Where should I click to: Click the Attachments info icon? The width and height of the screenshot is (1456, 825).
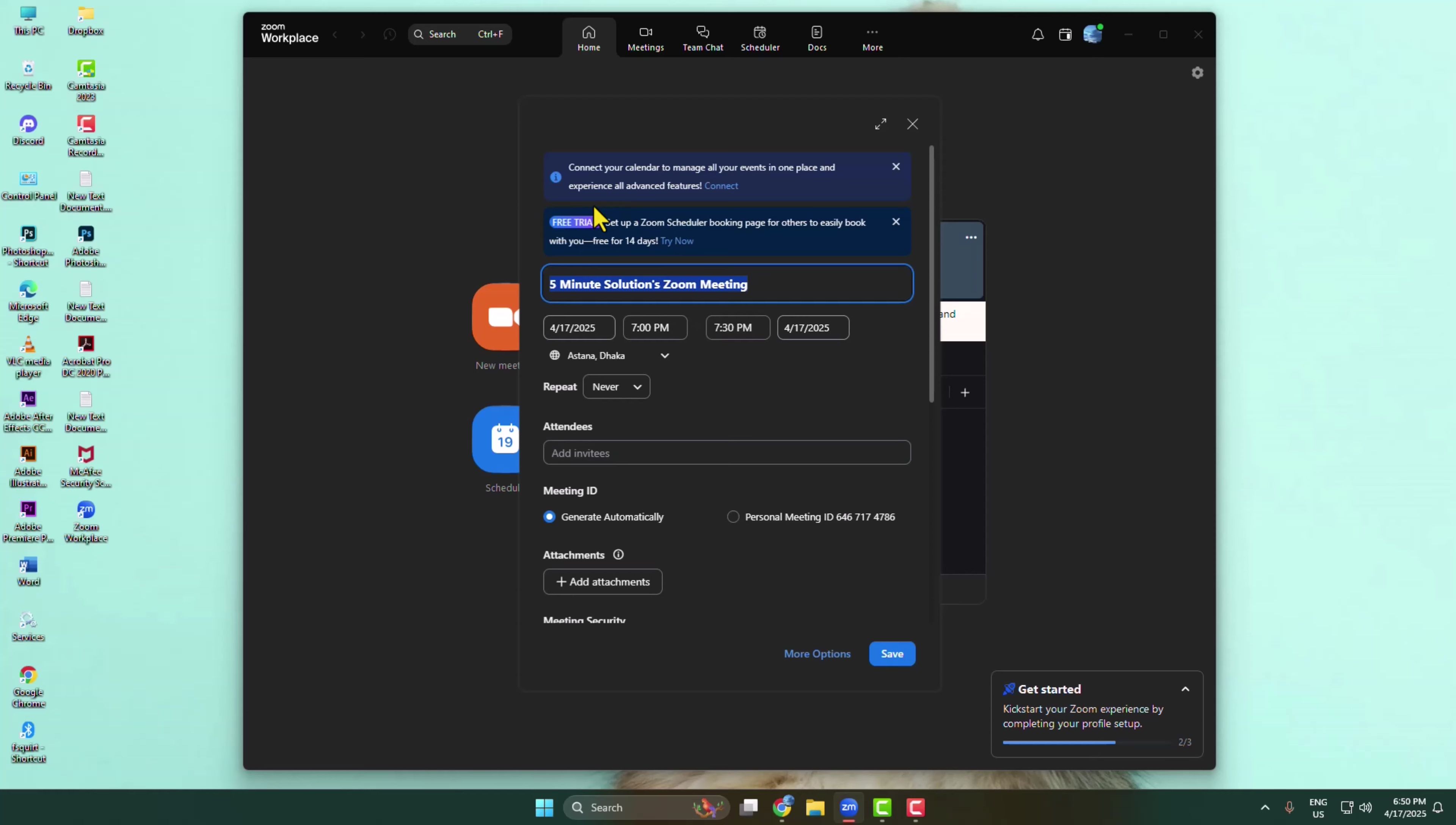click(618, 555)
